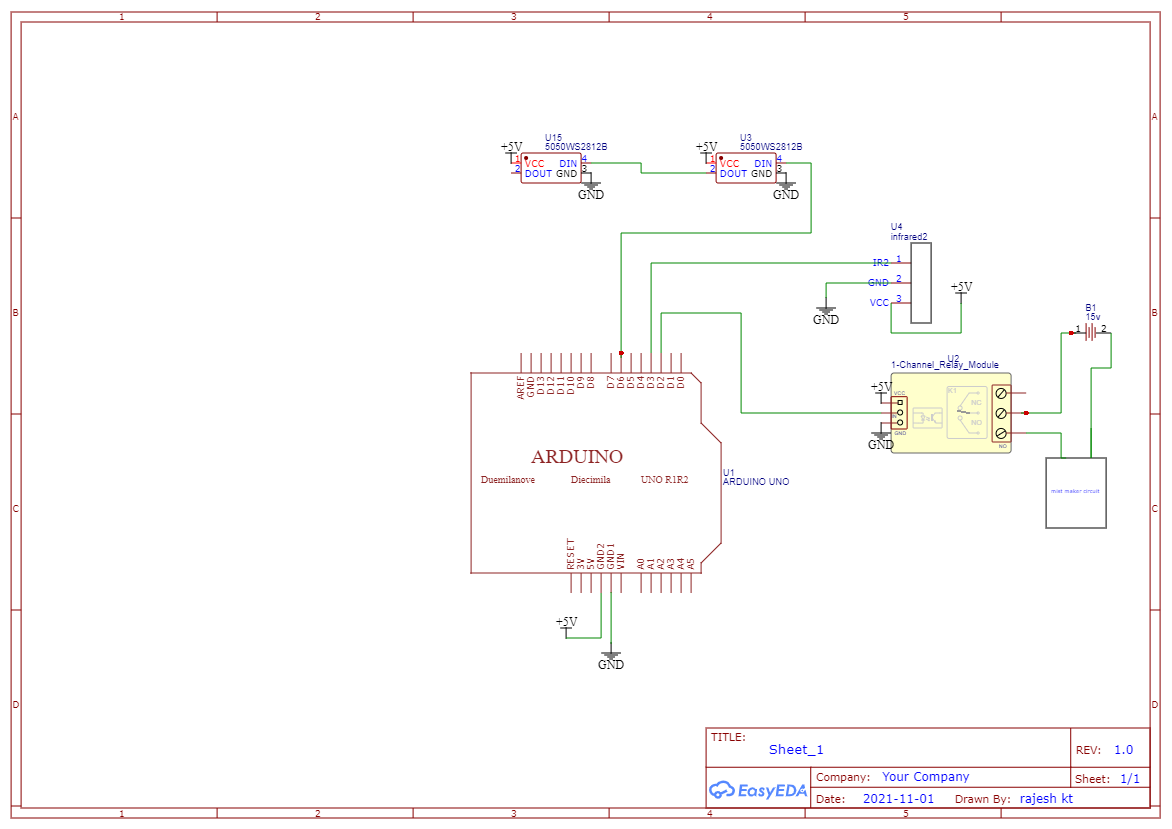Click the DIN pin label on U15

[568, 164]
